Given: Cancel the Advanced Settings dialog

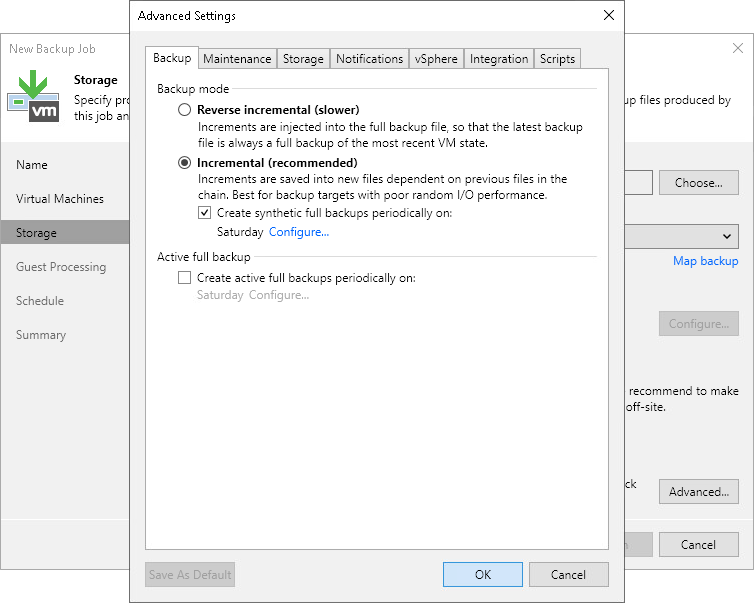Looking at the screenshot, I should 568,575.
